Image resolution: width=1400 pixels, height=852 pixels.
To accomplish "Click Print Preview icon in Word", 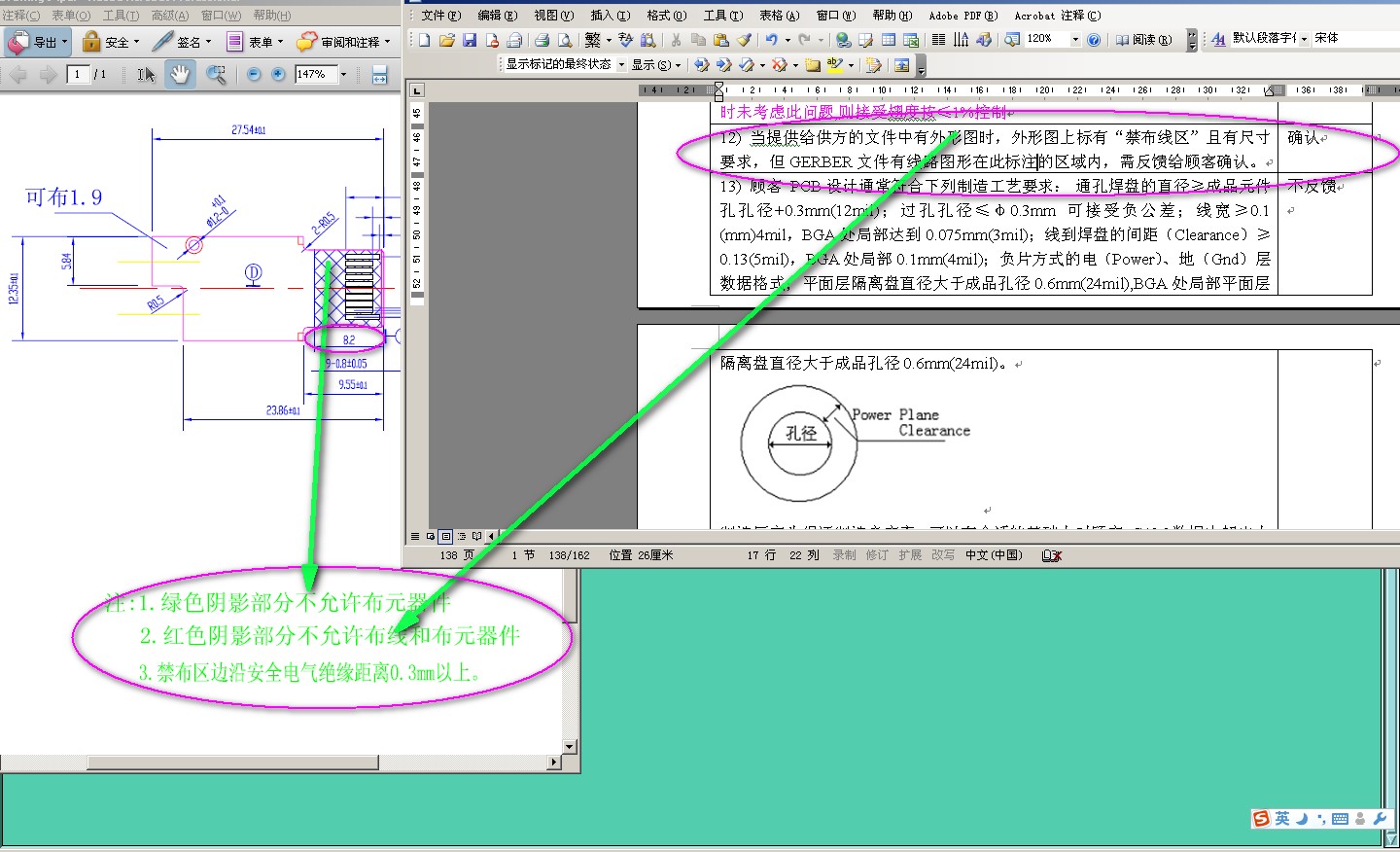I will (x=564, y=40).
